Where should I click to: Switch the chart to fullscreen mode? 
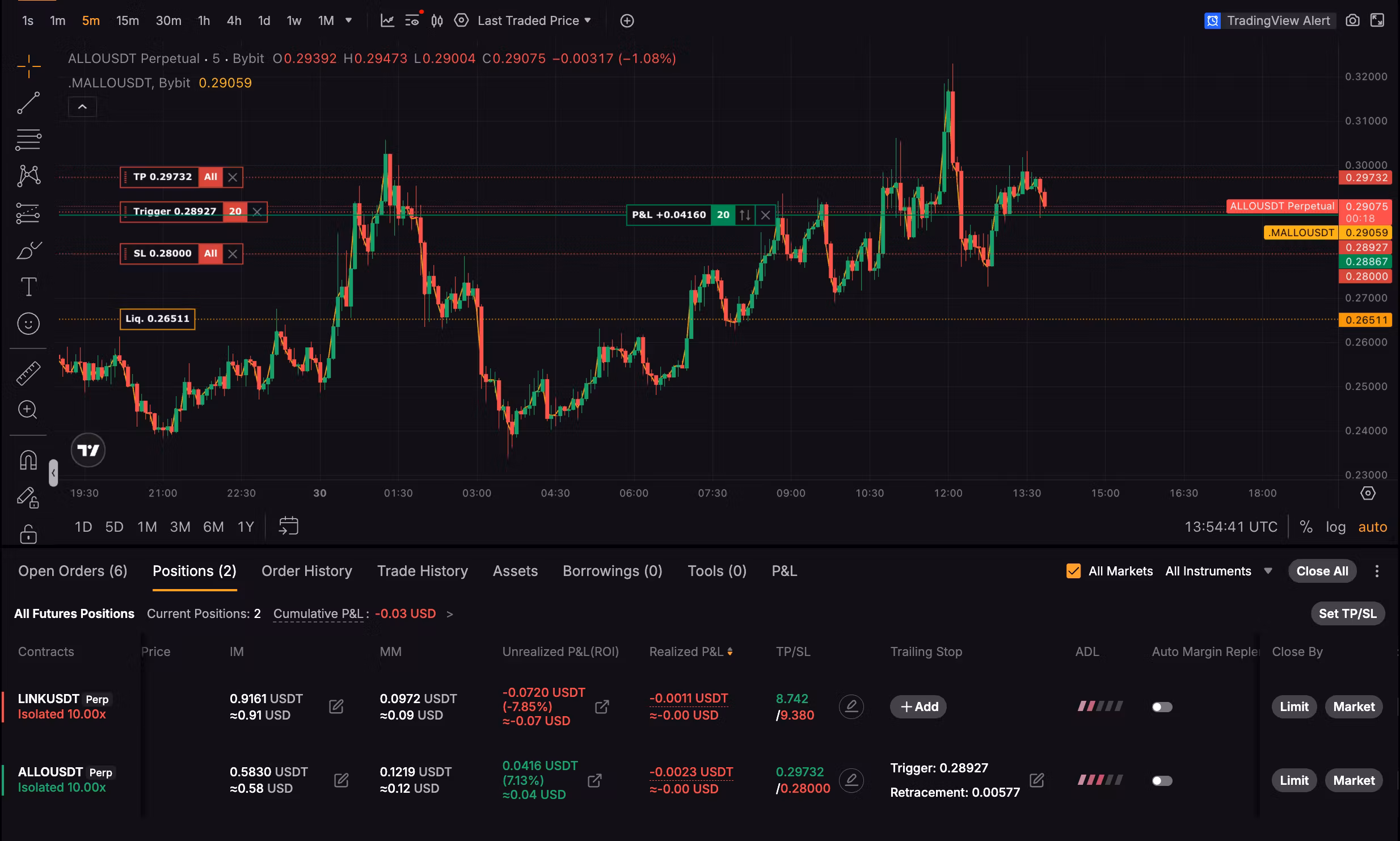point(1377,21)
